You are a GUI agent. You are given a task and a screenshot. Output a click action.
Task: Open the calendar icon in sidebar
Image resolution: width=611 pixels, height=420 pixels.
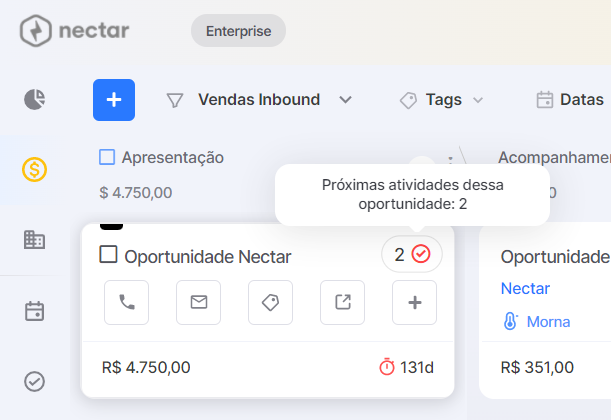[x=34, y=311]
